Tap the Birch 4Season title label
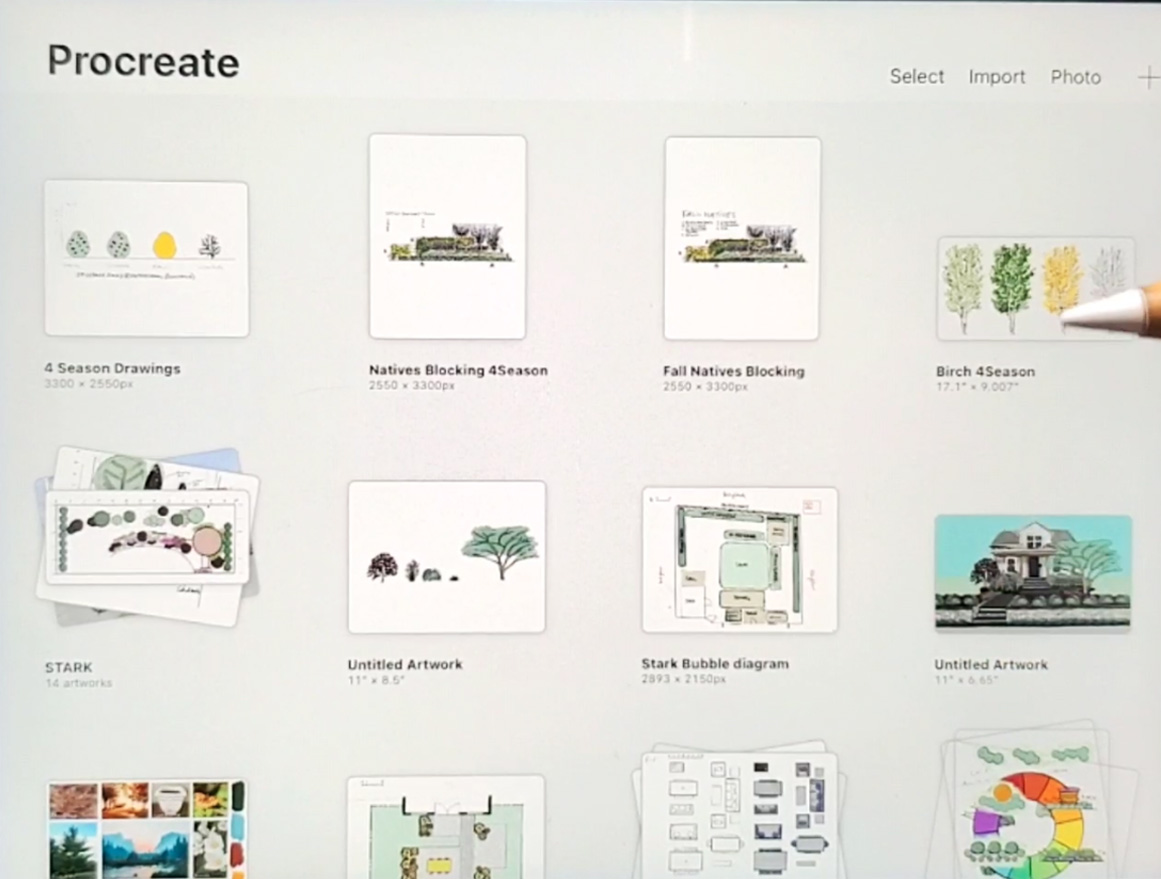Viewport: 1161px width, 879px height. tap(985, 371)
